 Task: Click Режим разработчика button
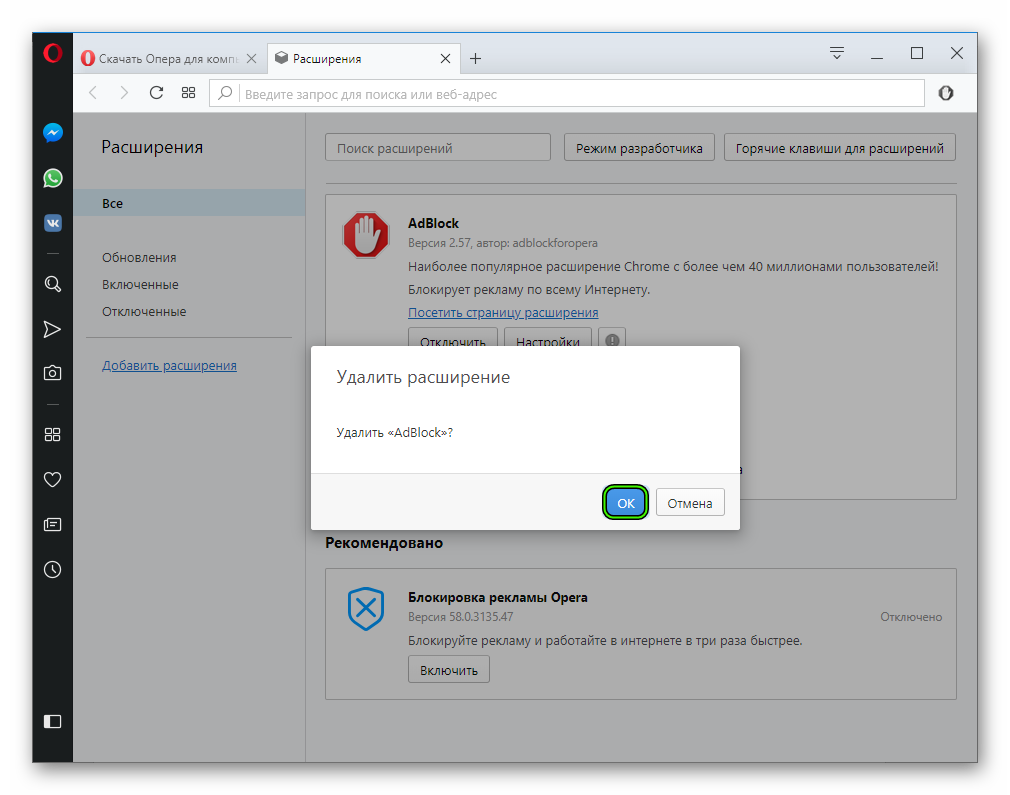pos(639,148)
